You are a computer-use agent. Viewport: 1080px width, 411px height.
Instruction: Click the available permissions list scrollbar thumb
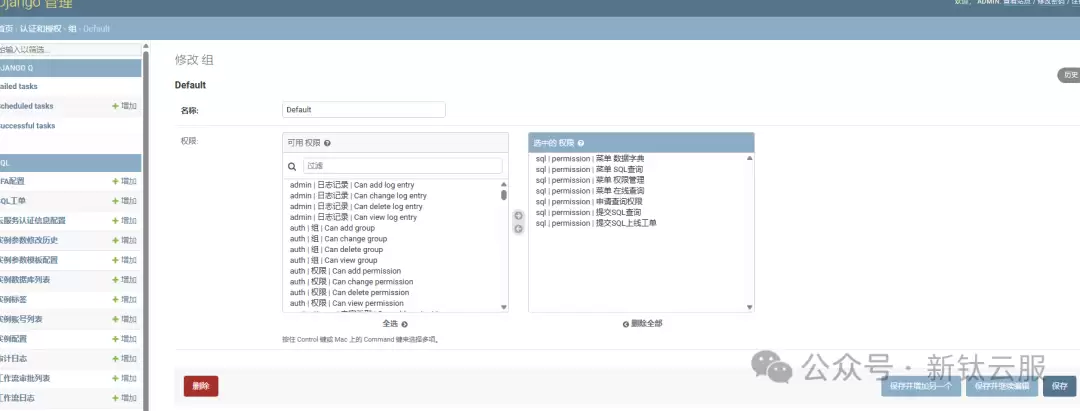pos(503,195)
